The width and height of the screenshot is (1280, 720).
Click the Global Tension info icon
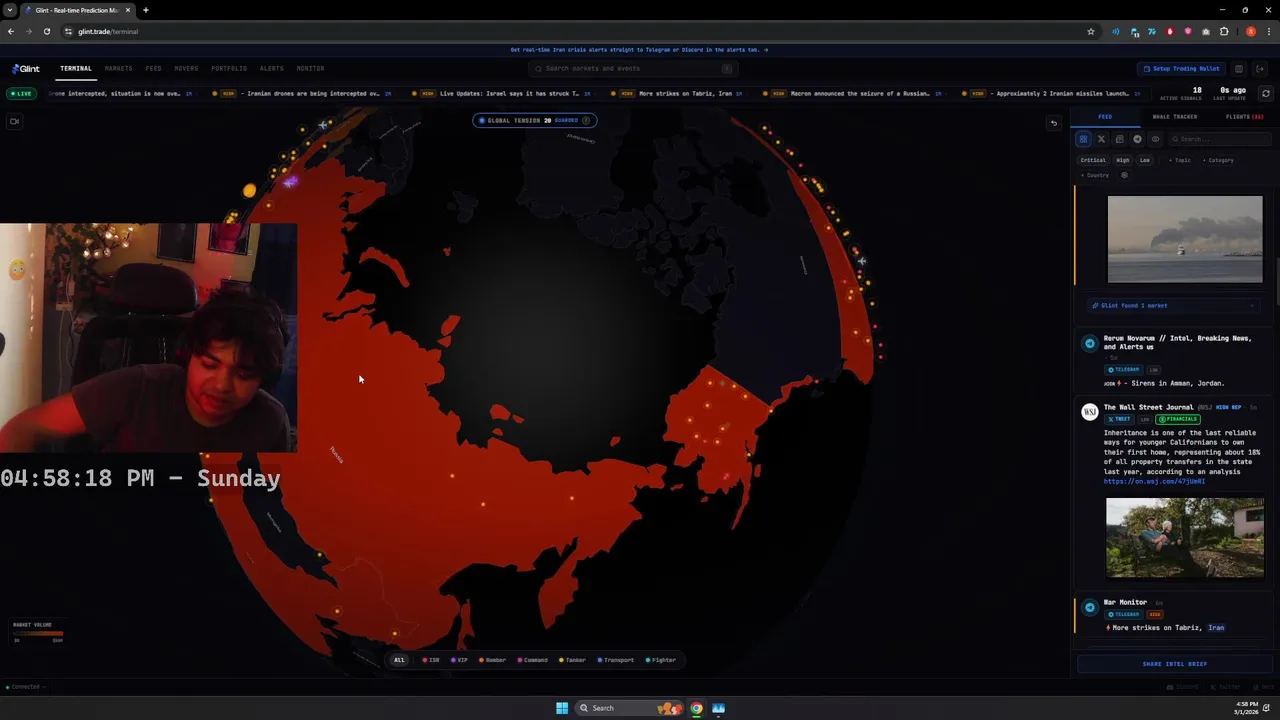586,120
